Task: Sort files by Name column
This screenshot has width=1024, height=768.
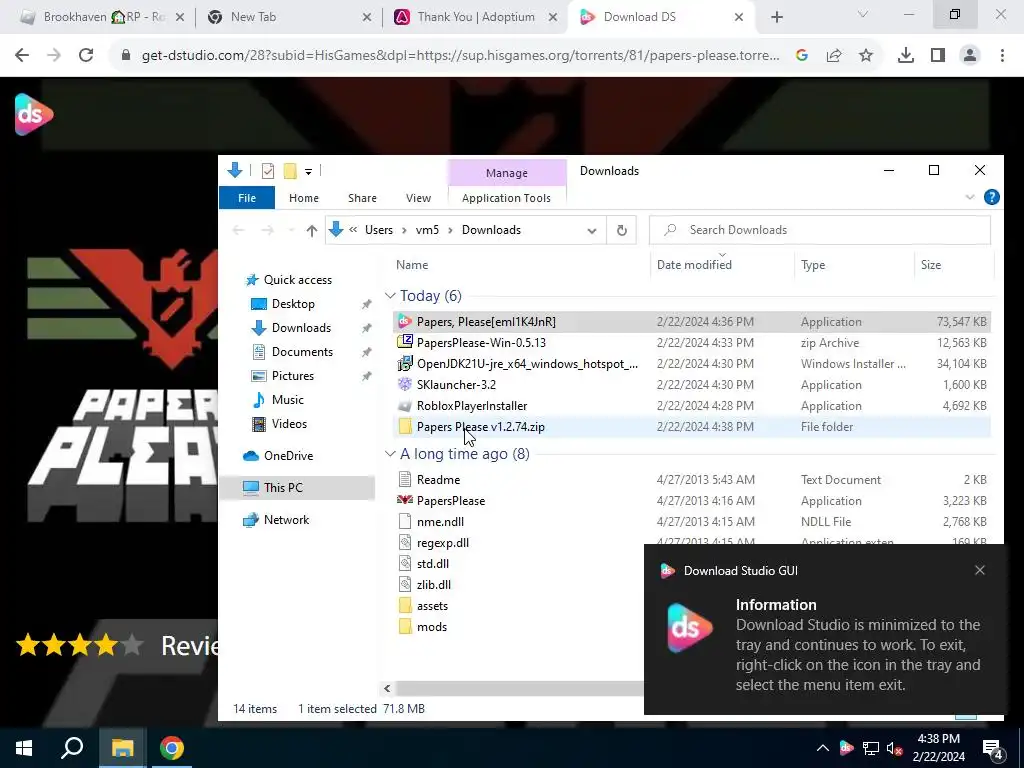Action: point(412,264)
